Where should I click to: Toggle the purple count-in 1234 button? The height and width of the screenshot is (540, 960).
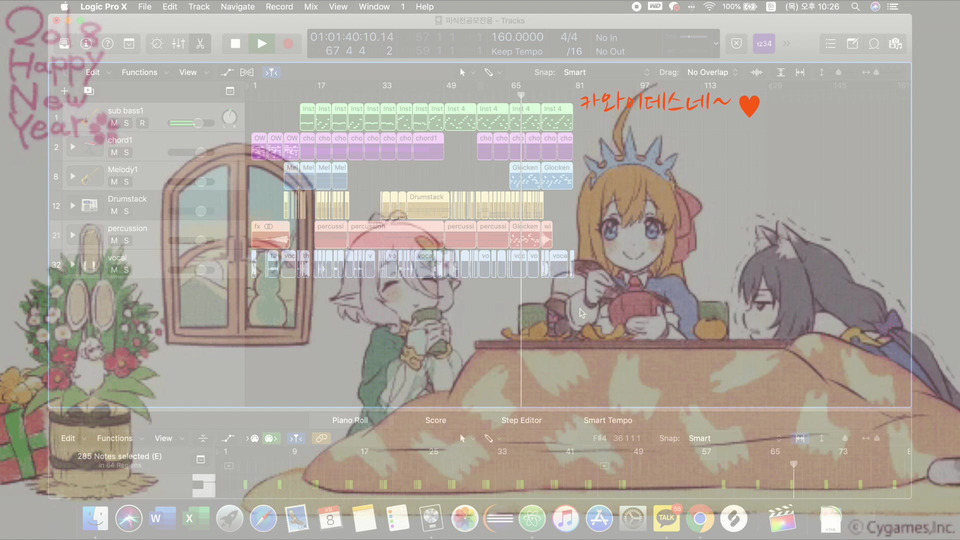point(763,43)
